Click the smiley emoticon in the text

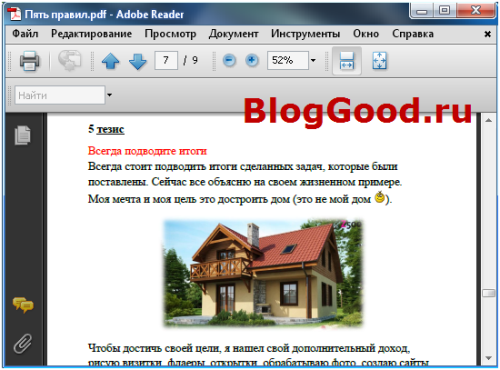click(x=380, y=197)
